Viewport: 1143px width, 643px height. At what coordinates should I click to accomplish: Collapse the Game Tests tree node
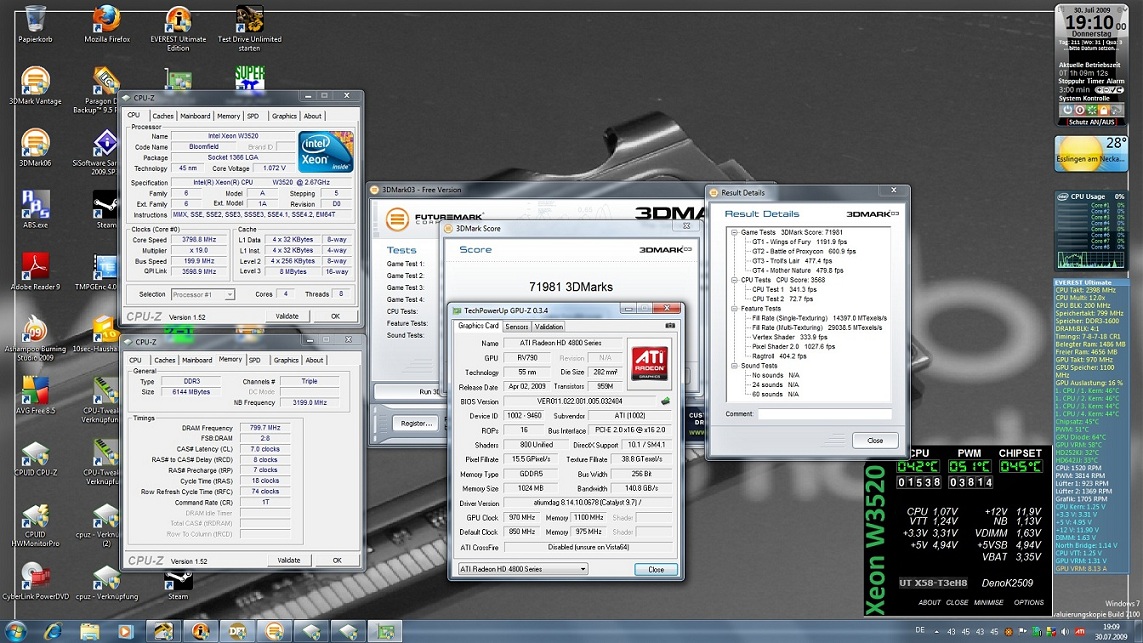point(734,233)
